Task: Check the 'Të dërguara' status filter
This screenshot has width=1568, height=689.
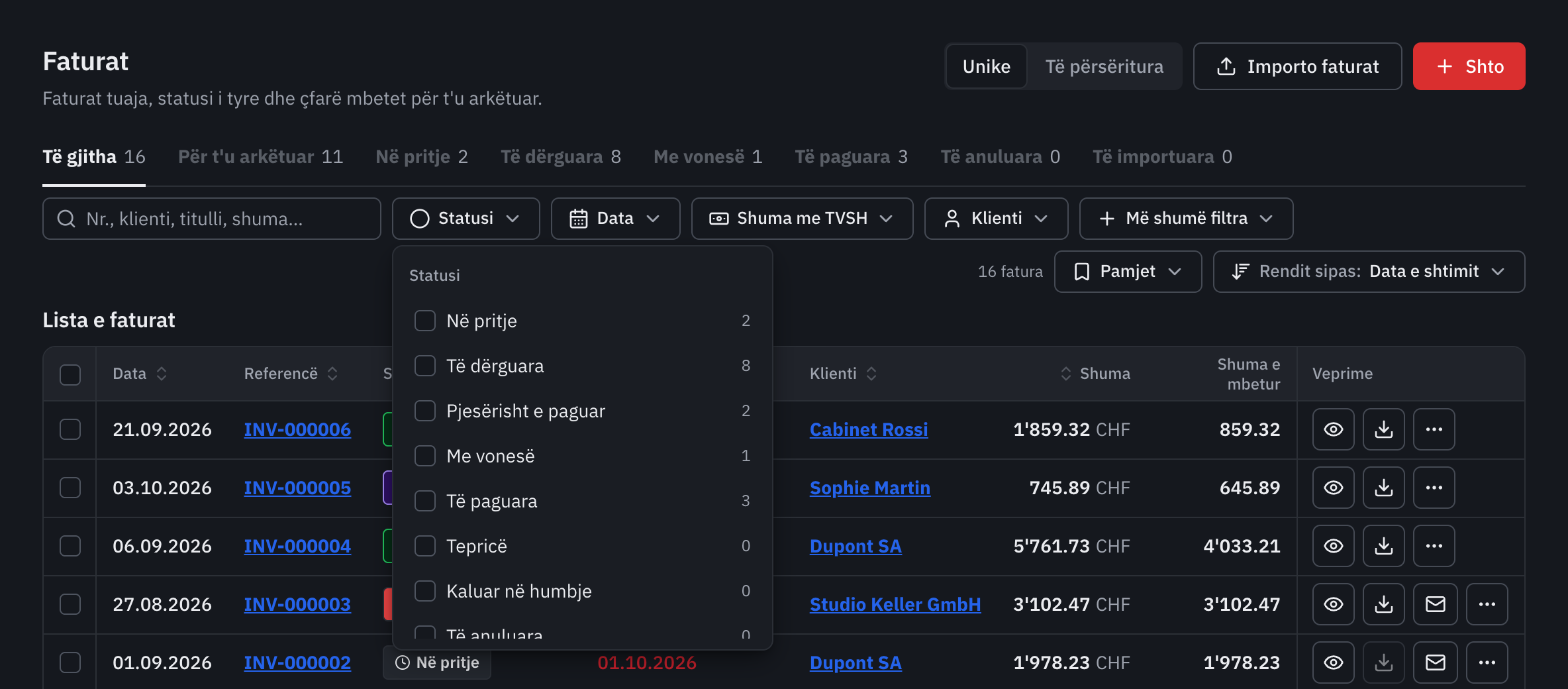Action: coord(425,366)
